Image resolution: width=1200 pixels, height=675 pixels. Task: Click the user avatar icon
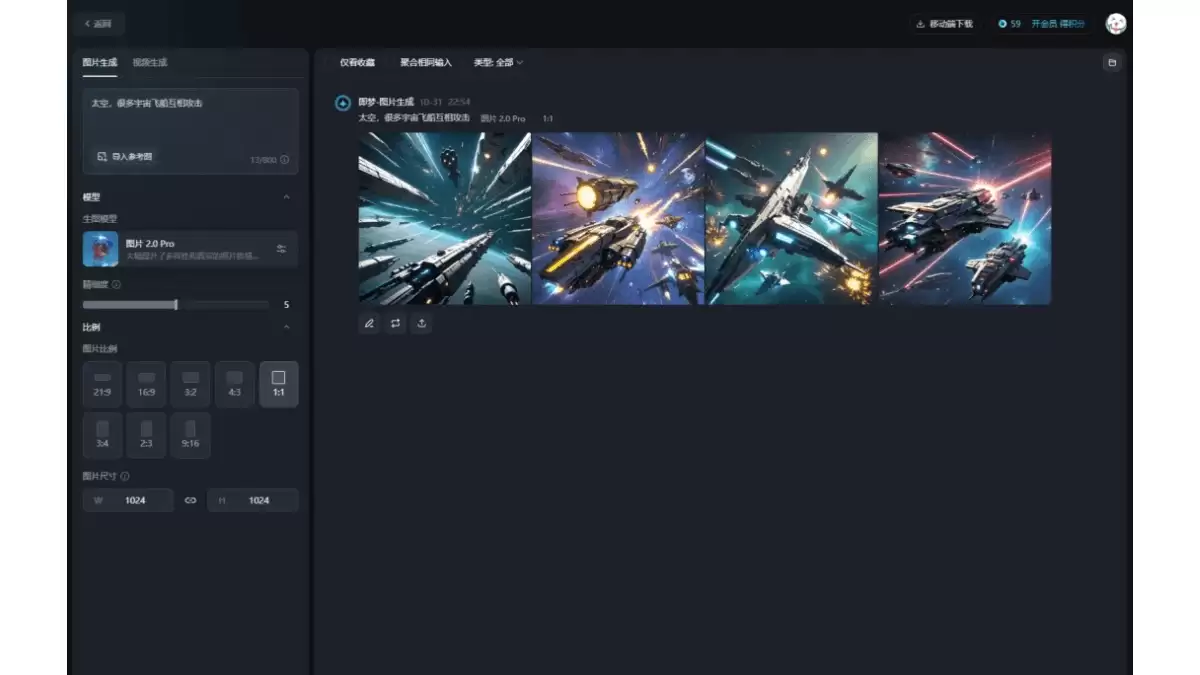click(x=1116, y=23)
